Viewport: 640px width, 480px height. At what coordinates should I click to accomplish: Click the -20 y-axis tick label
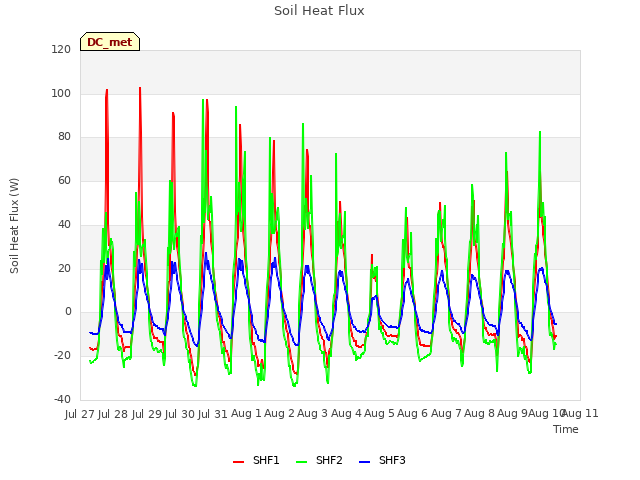(x=62, y=356)
